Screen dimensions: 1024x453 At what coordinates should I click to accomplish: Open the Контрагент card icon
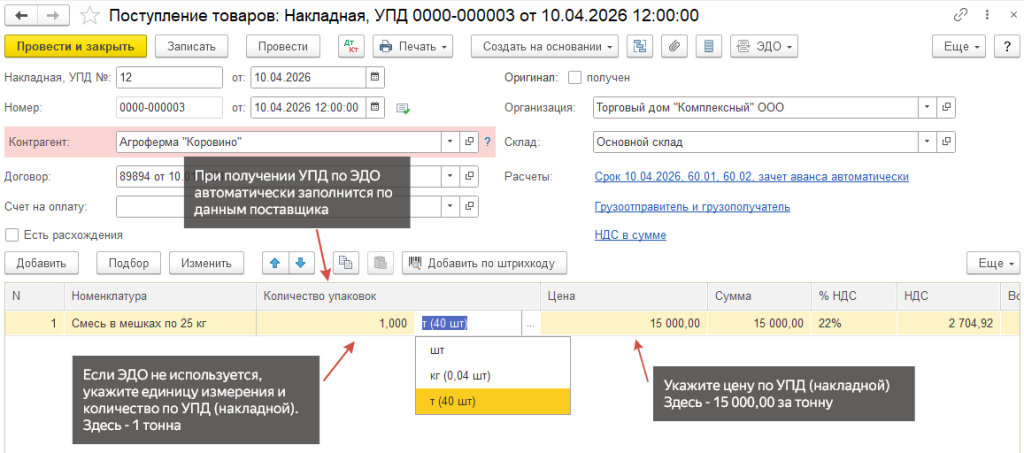point(468,142)
